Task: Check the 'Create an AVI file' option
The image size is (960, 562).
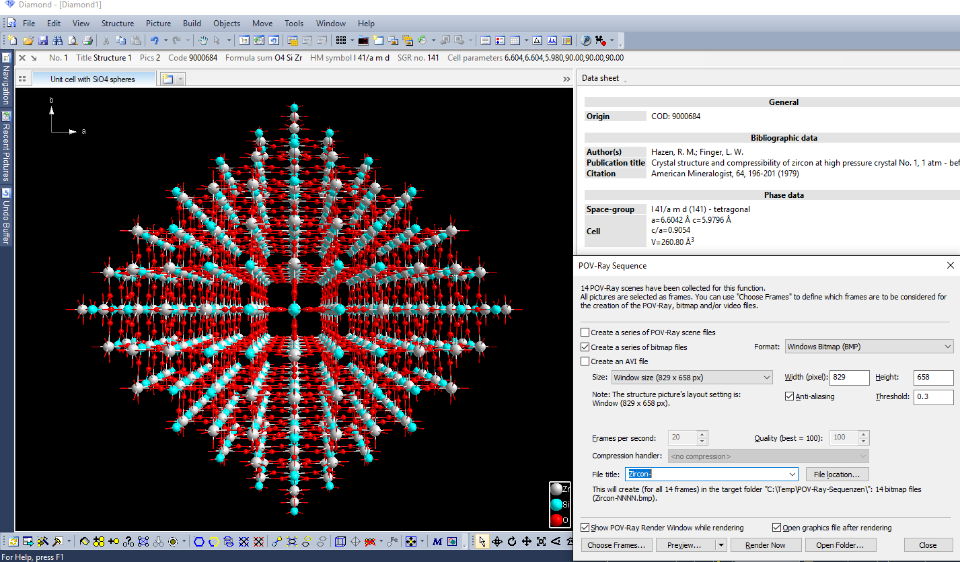Action: click(585, 361)
